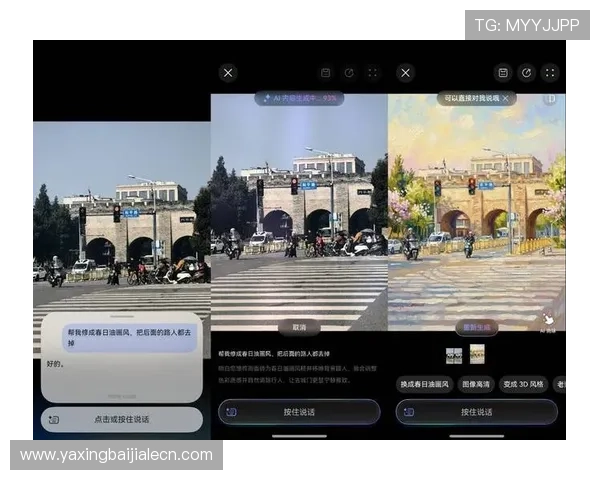
Task: Choose the 换成春日油画风 suggestion chip
Action: click(424, 384)
